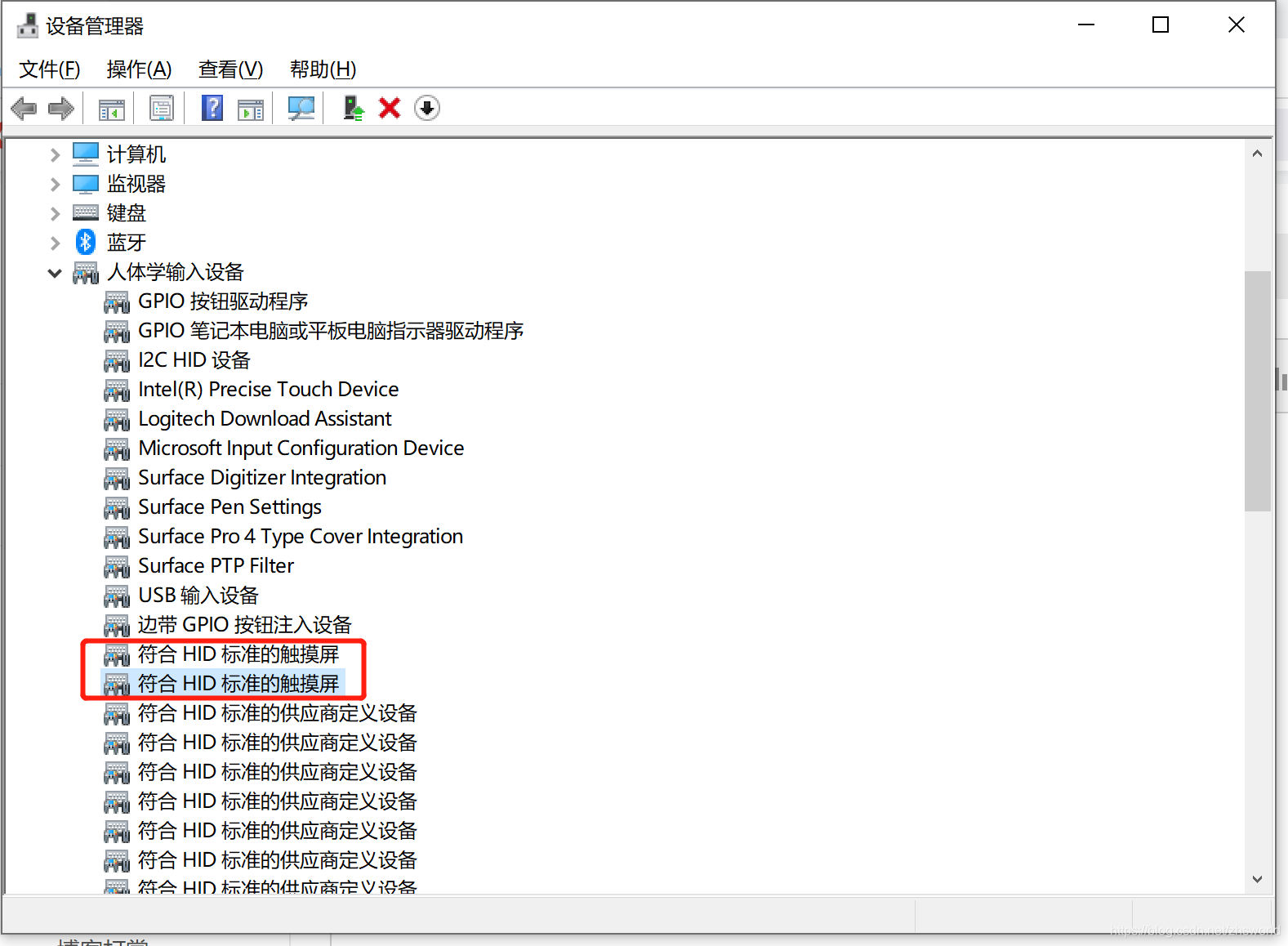Go back with the toolbar back arrow
This screenshot has width=1288, height=946.
(x=24, y=108)
